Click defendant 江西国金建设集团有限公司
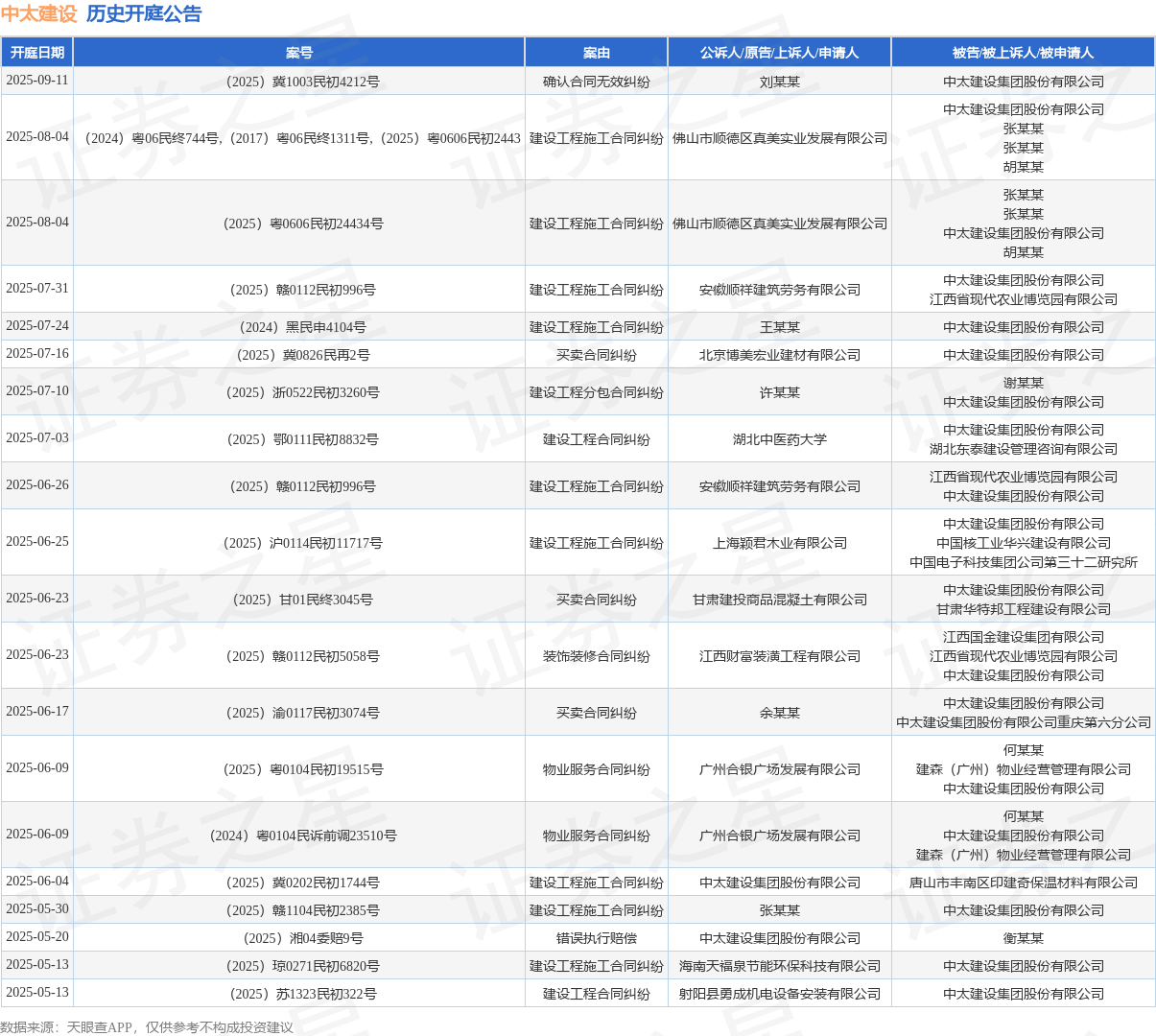Screen dimensions: 1156x1036 pos(1024,637)
